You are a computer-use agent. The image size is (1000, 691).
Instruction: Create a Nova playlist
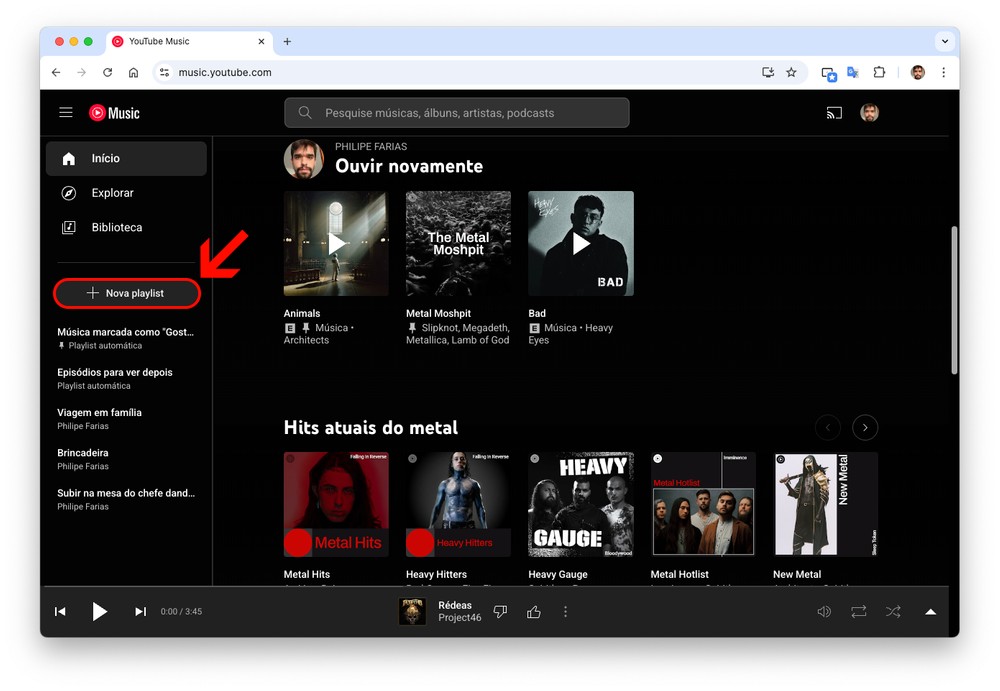click(127, 293)
